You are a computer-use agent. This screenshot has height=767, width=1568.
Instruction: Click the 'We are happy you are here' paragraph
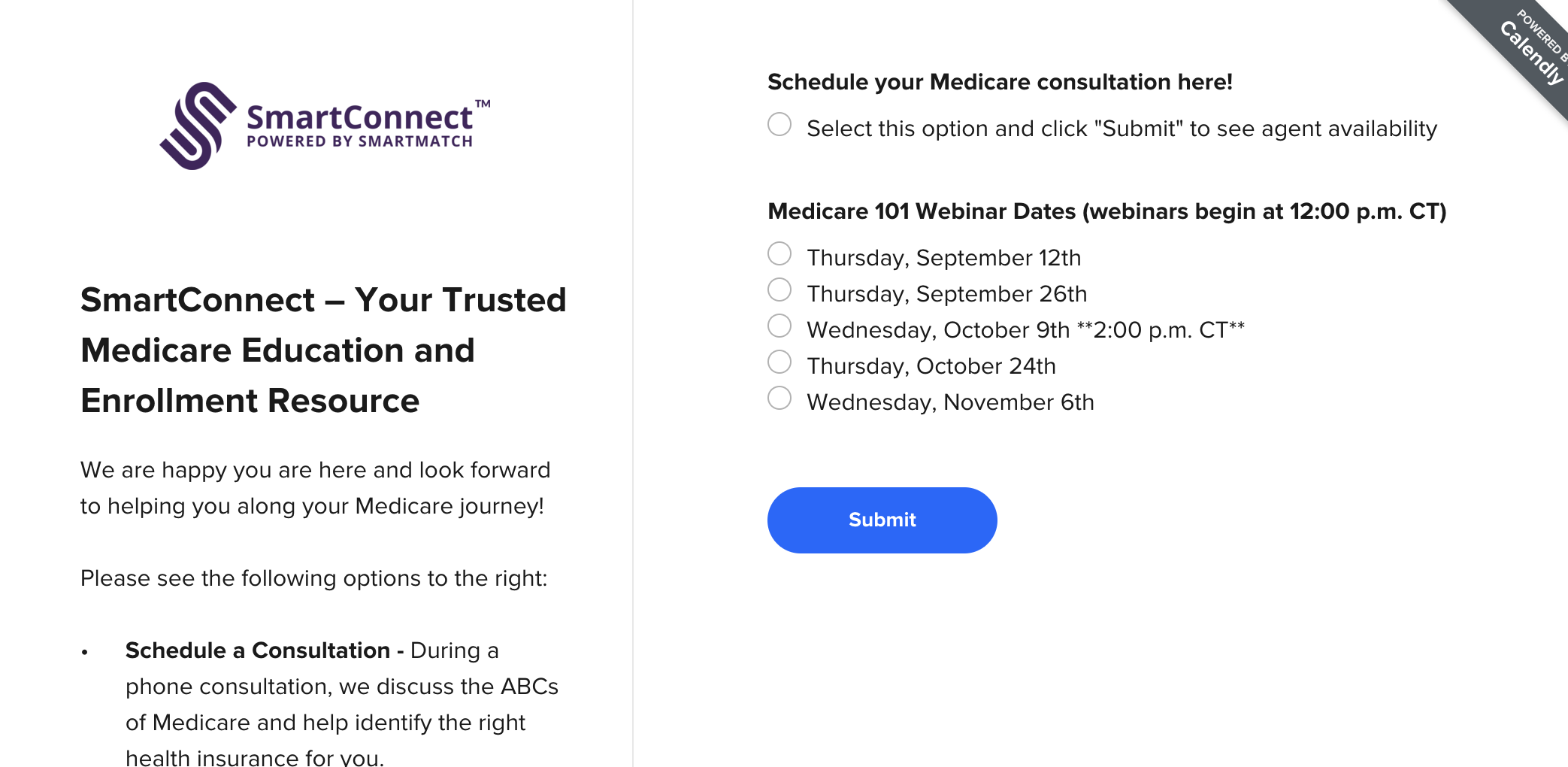pyautogui.click(x=315, y=488)
